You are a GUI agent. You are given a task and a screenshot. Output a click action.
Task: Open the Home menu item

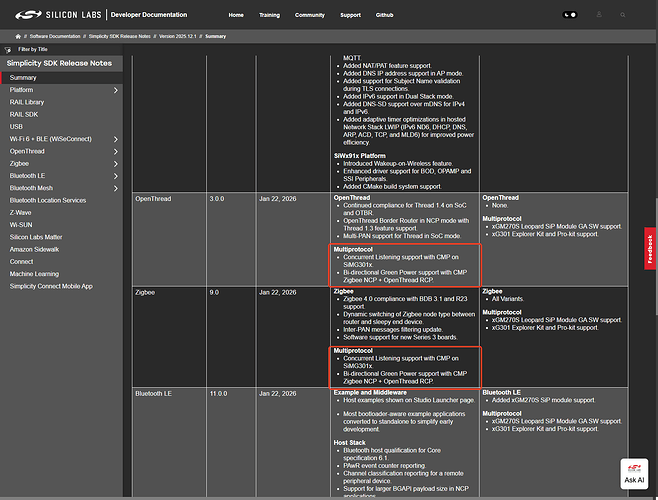236,15
